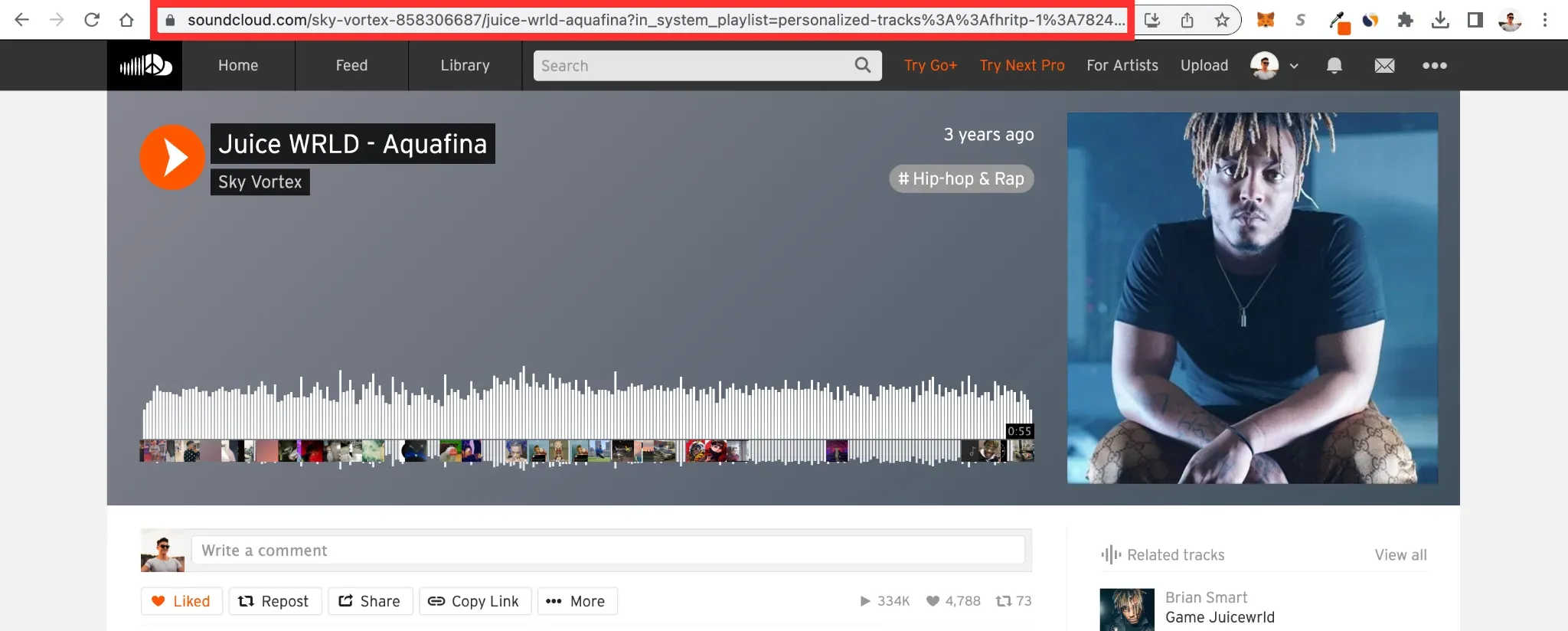The image size is (1568, 631).
Task: Bookmark this page with the star icon
Action: tap(1222, 20)
